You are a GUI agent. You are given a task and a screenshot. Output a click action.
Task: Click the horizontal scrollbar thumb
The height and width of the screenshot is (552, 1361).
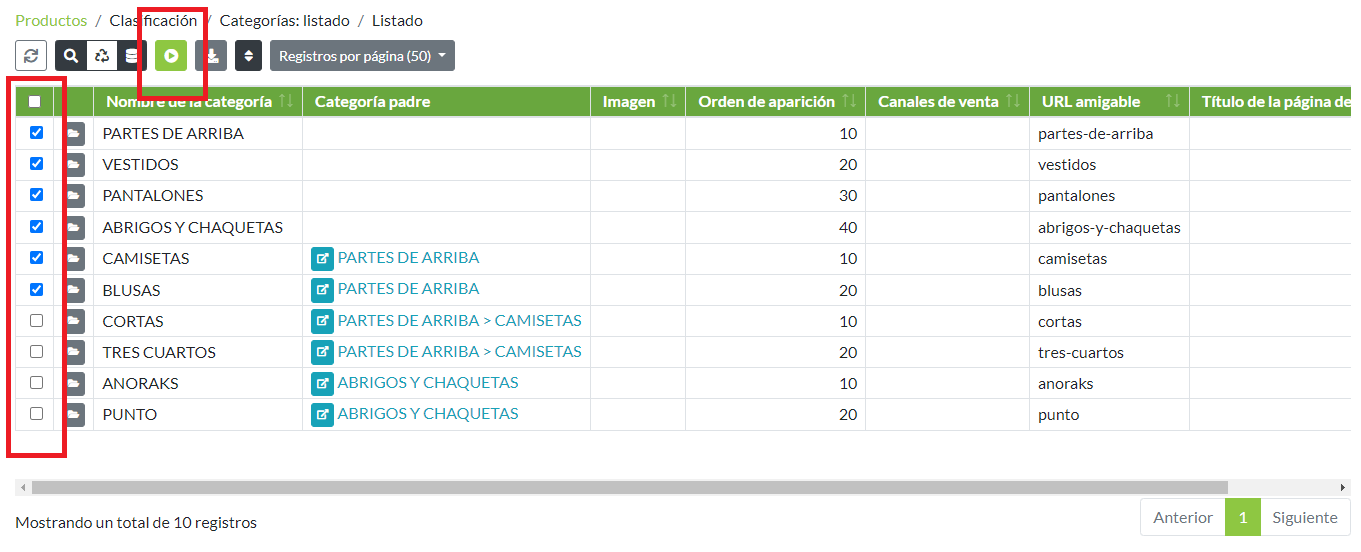(629, 487)
